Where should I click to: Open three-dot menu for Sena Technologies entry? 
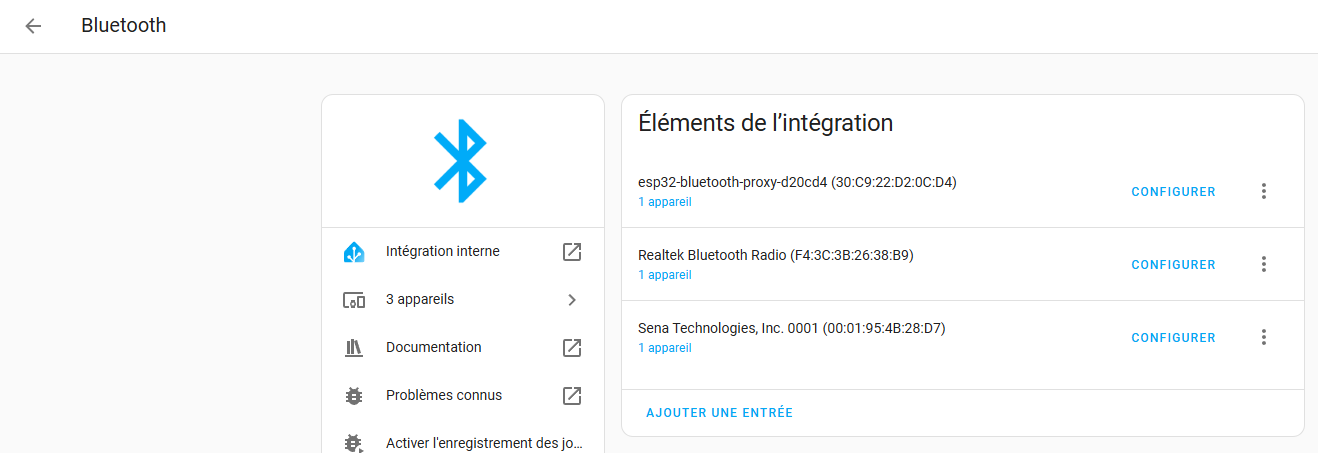(x=1264, y=337)
